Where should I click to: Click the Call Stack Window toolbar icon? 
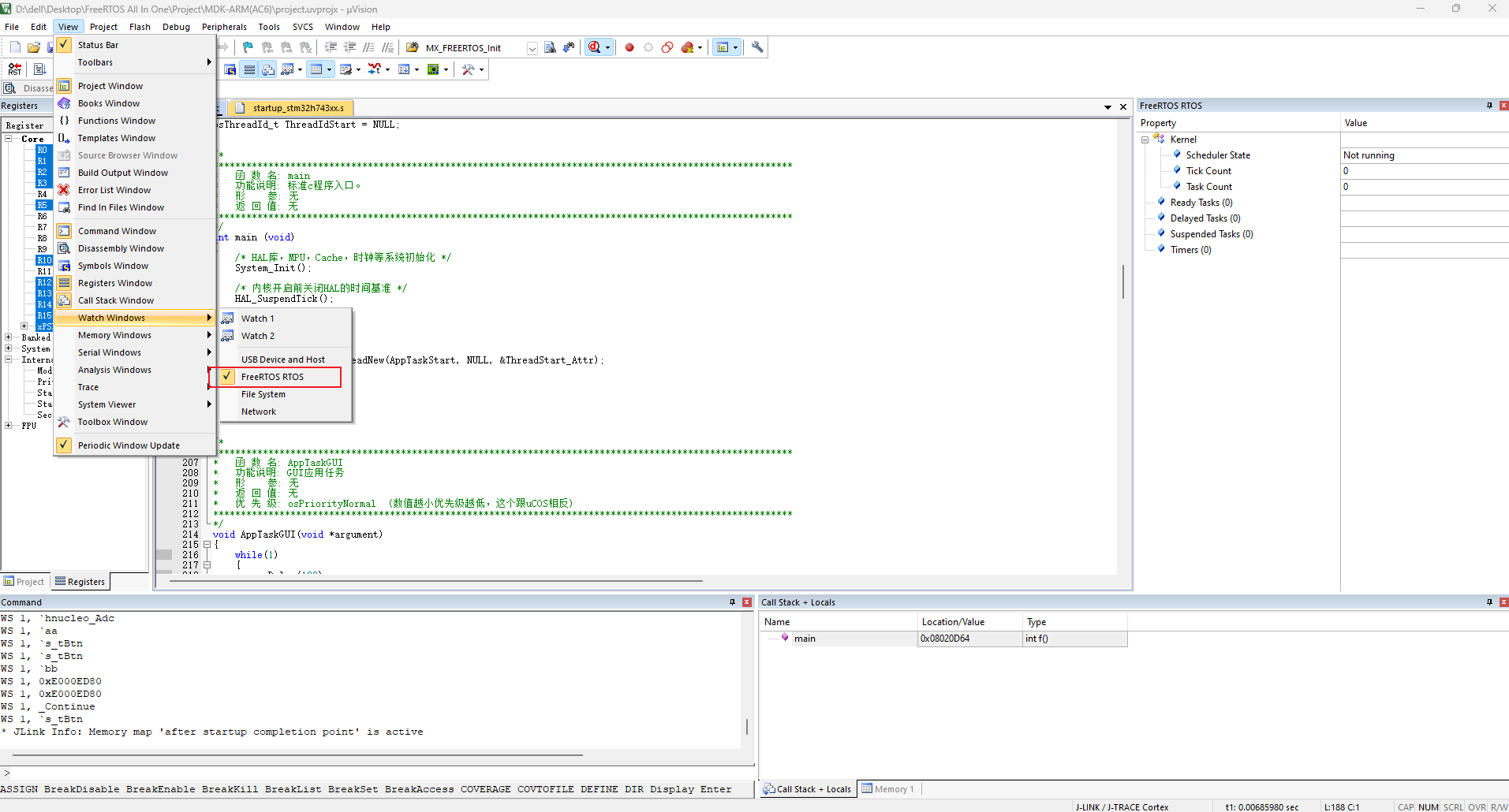click(x=268, y=69)
